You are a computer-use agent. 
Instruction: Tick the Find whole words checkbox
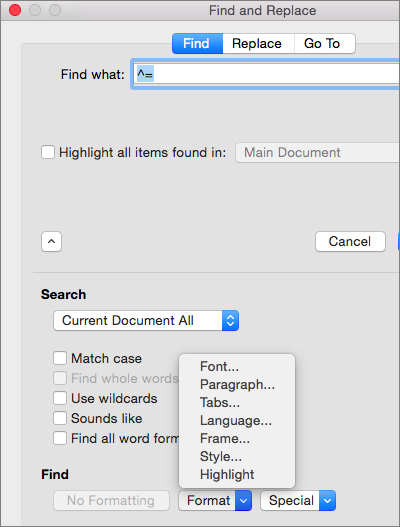60,378
